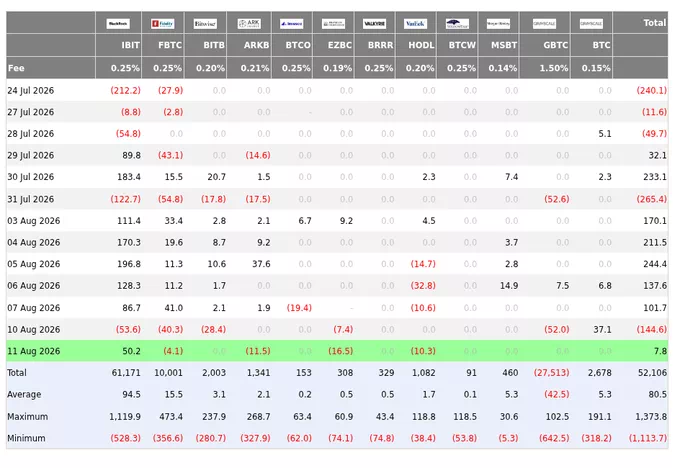Screen dimensions: 680x468
Task: Click the WisdomTree logo above BTCW
Action: pyautogui.click(x=457, y=23)
